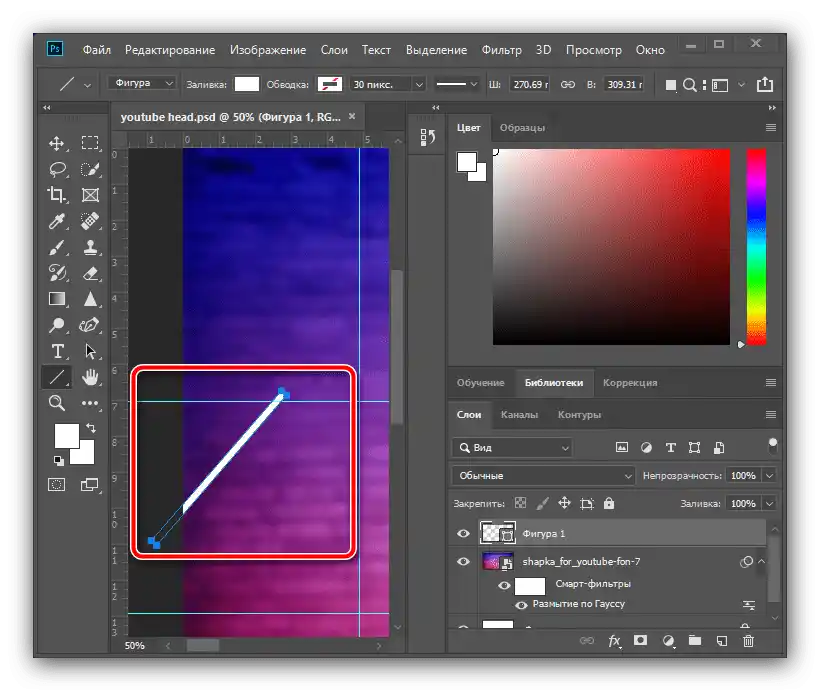The height and width of the screenshot is (691, 820).
Task: Toggle lock position icon
Action: (x=564, y=503)
